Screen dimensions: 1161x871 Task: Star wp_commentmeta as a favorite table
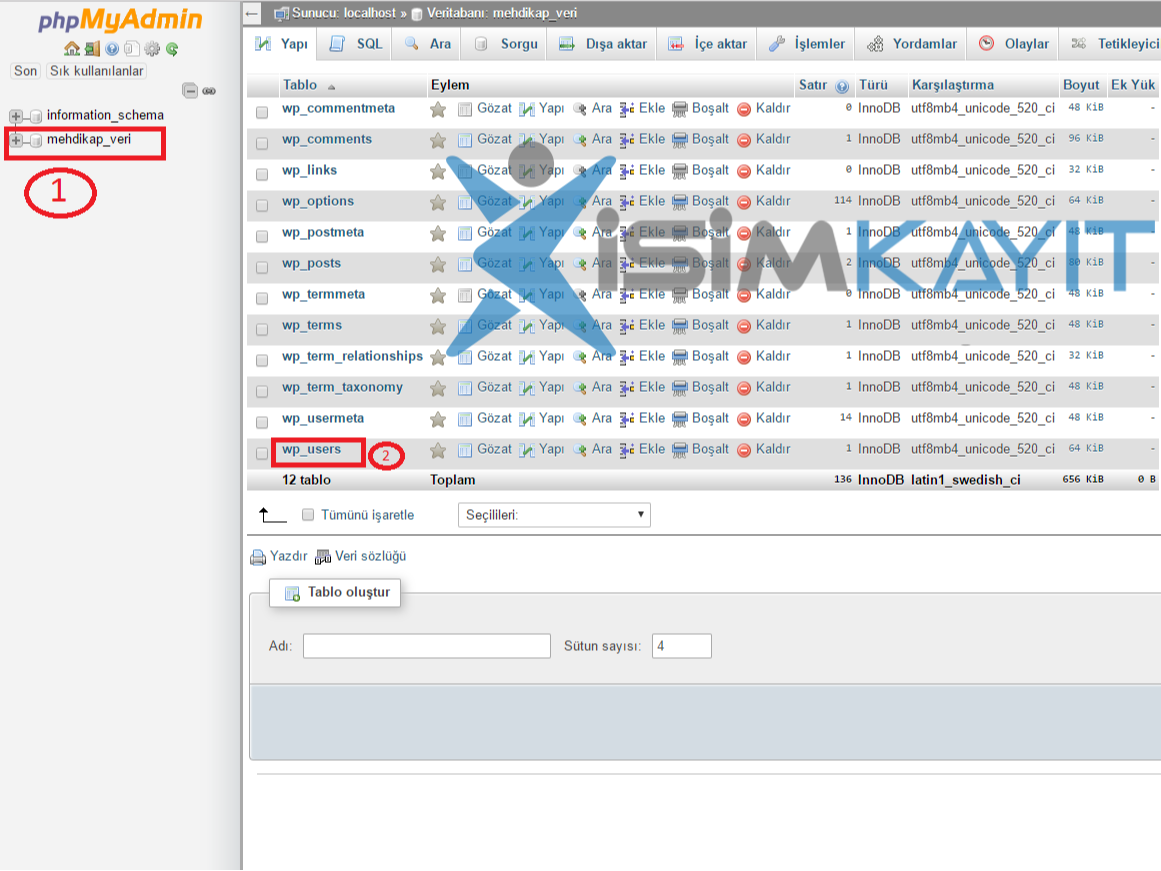click(x=438, y=110)
